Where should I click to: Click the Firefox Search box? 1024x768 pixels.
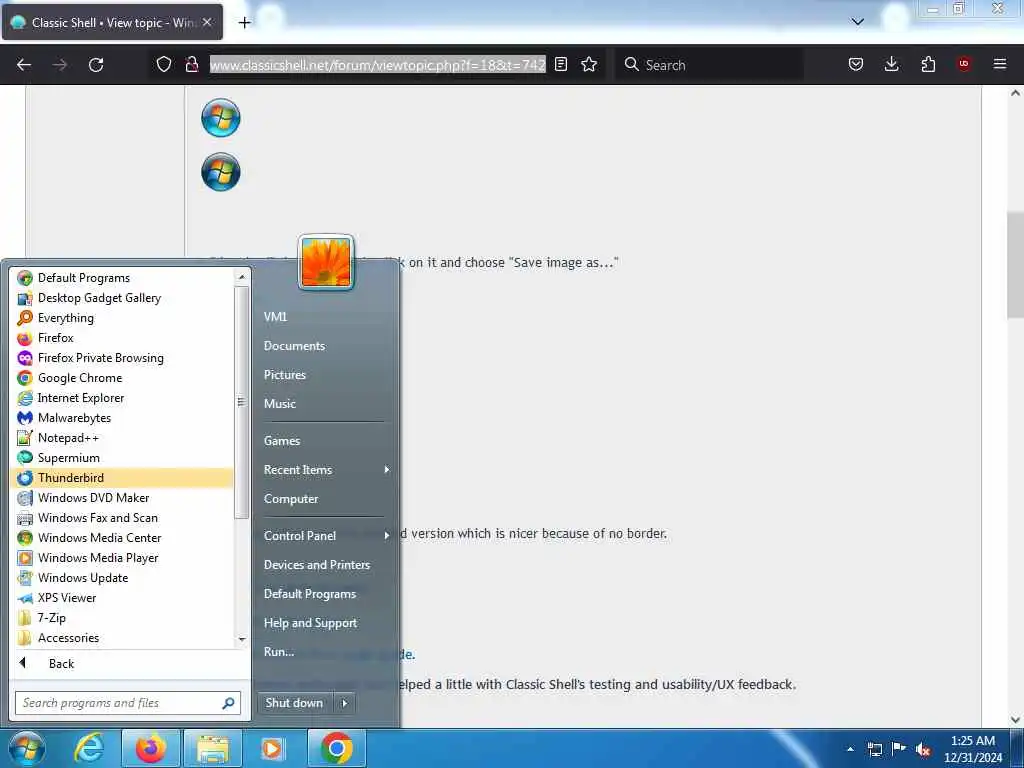[x=711, y=65]
